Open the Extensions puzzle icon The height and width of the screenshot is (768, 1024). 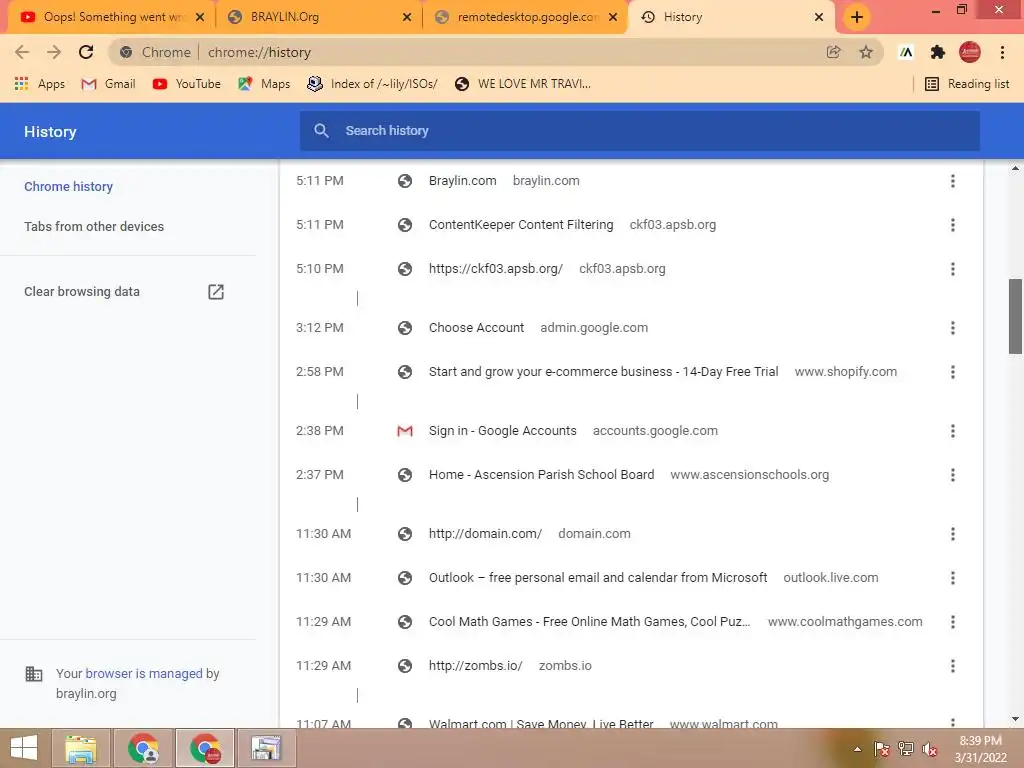pyautogui.click(x=938, y=52)
